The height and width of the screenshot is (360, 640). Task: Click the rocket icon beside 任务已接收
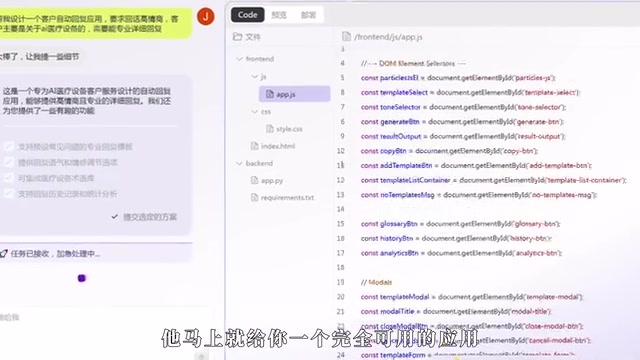(x=4, y=253)
